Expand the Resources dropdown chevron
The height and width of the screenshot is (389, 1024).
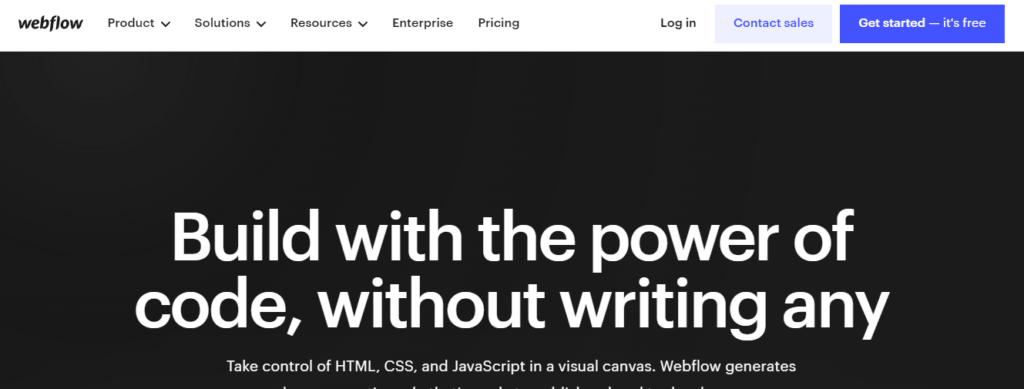(363, 24)
